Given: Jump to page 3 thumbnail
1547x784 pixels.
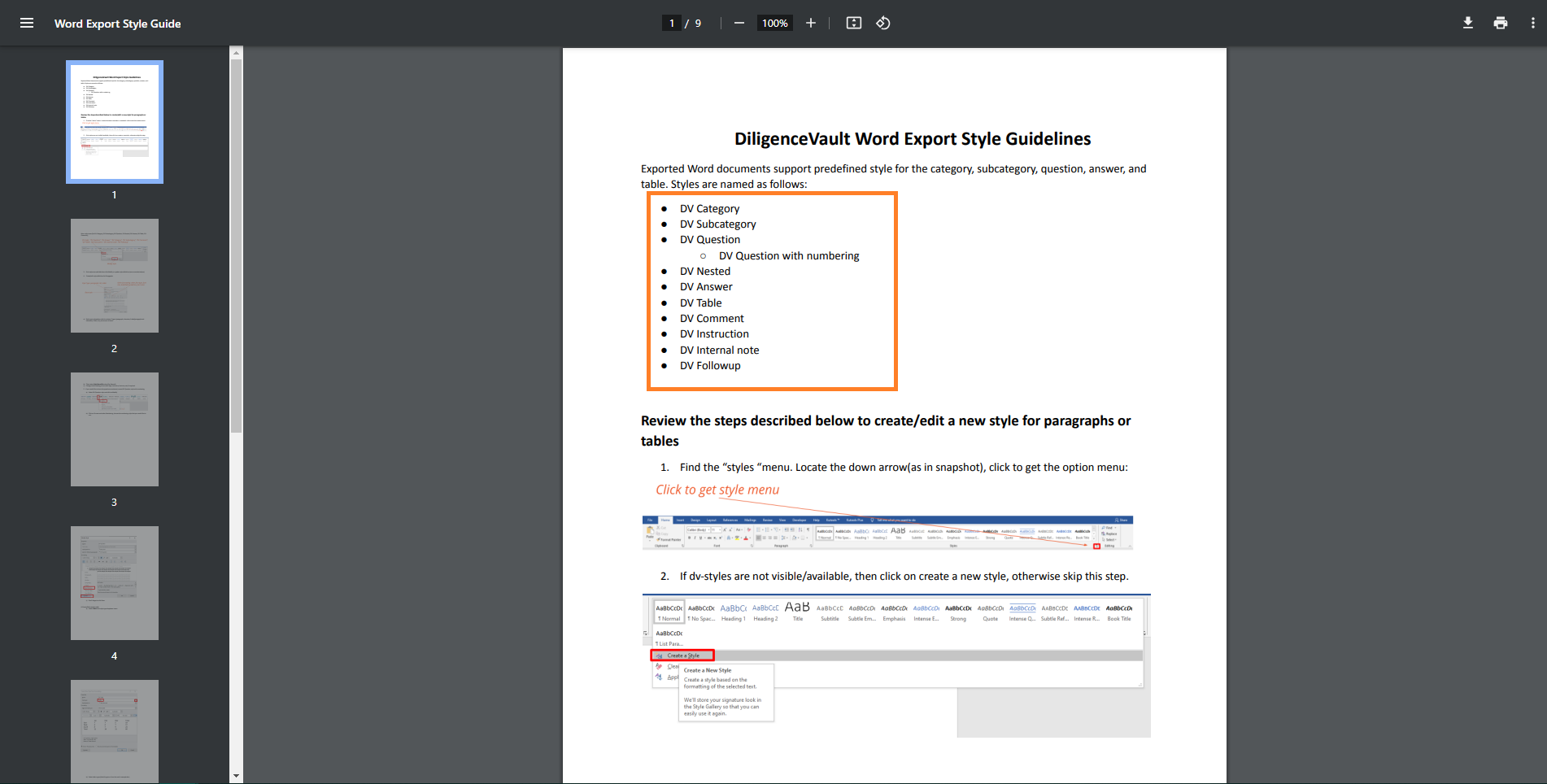Looking at the screenshot, I should (x=115, y=429).
